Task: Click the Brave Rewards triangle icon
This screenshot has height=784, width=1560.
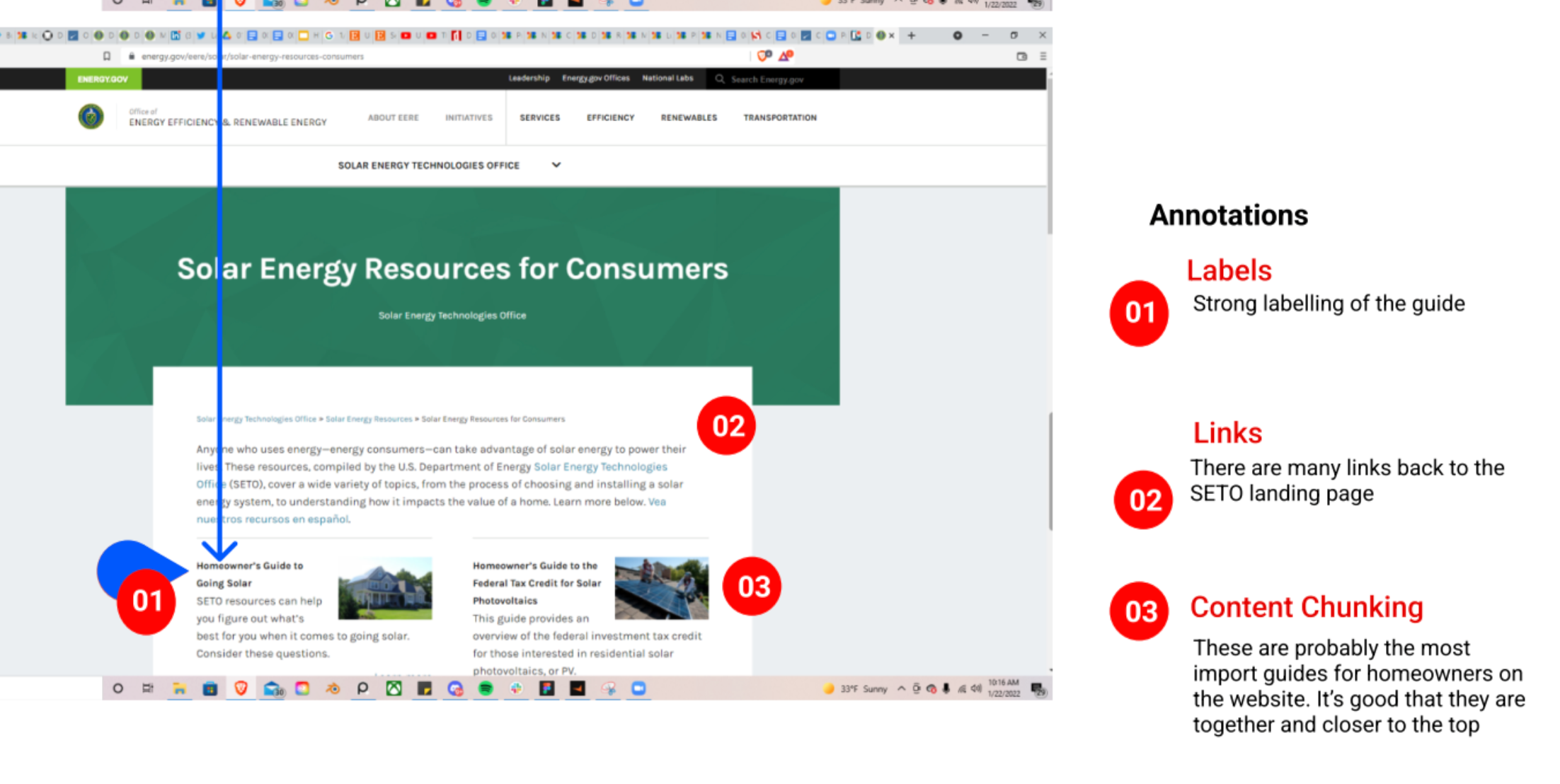Action: point(786,56)
